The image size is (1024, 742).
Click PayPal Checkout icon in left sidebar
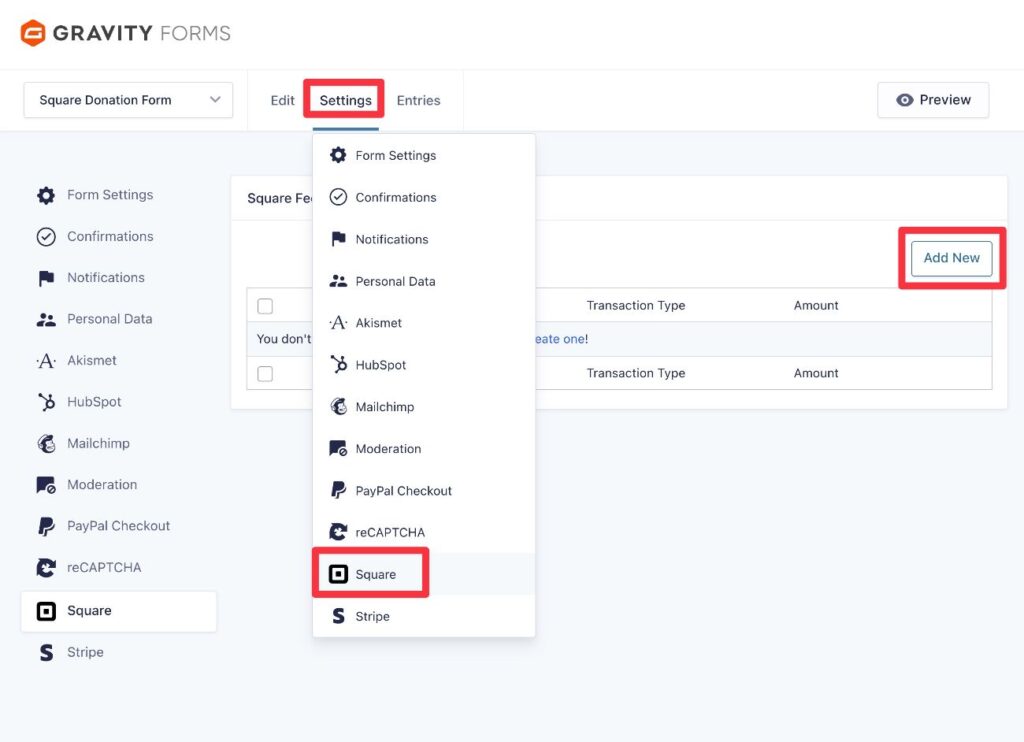(x=46, y=526)
